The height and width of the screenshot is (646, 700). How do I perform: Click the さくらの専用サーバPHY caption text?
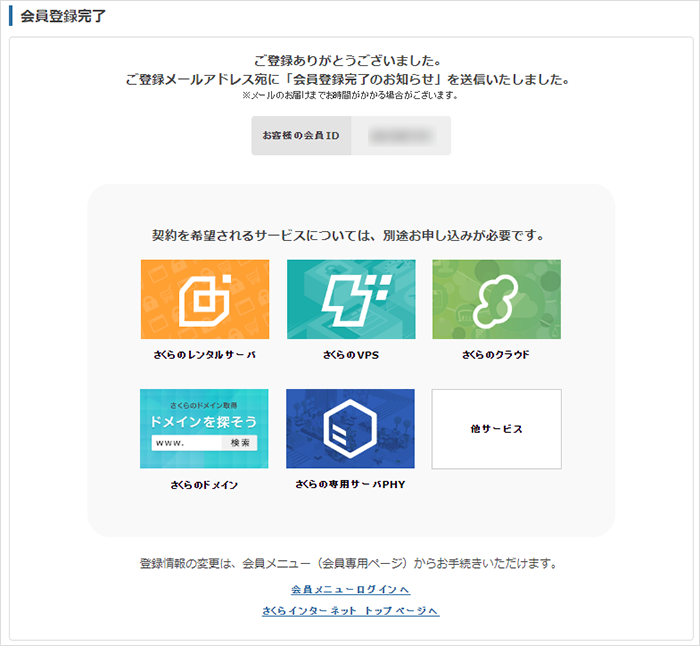coord(350,485)
